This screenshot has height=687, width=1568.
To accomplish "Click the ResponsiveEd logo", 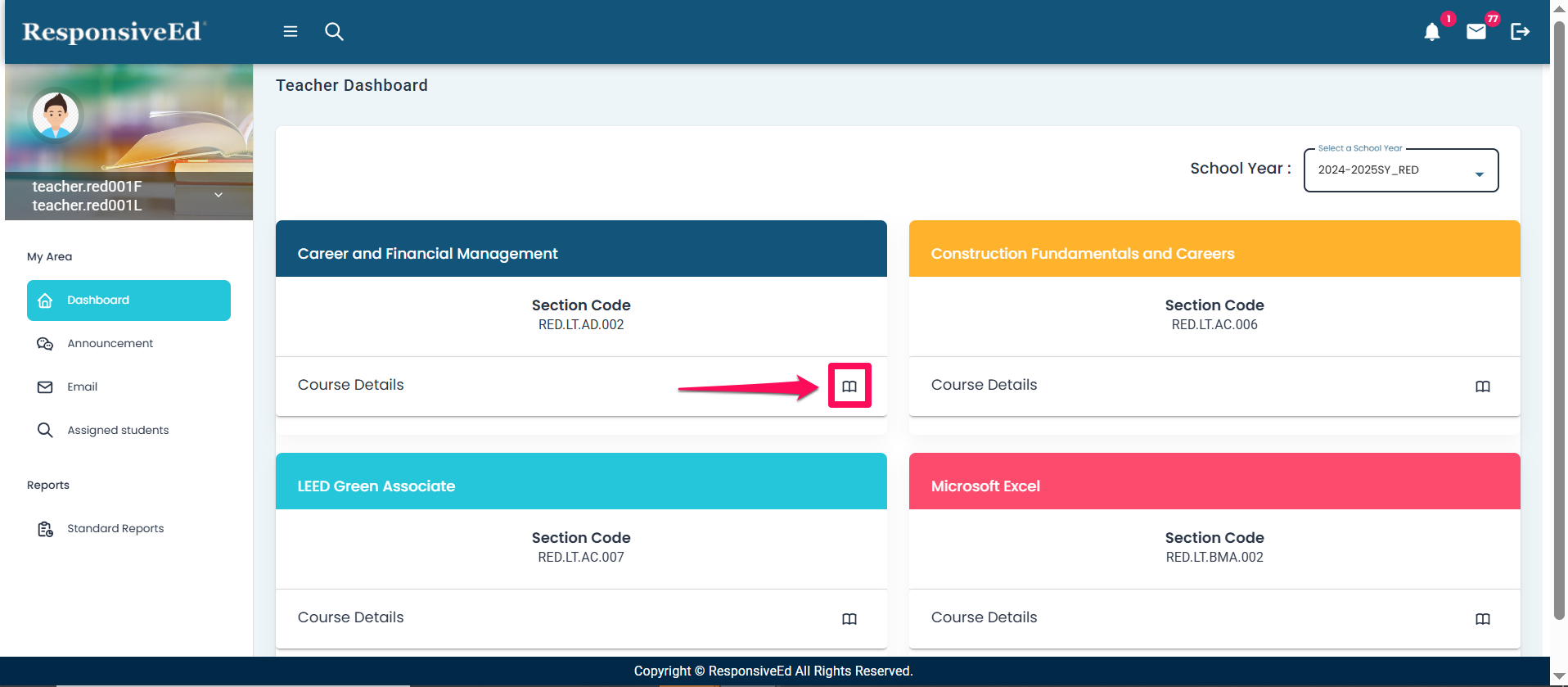I will 114,32.
